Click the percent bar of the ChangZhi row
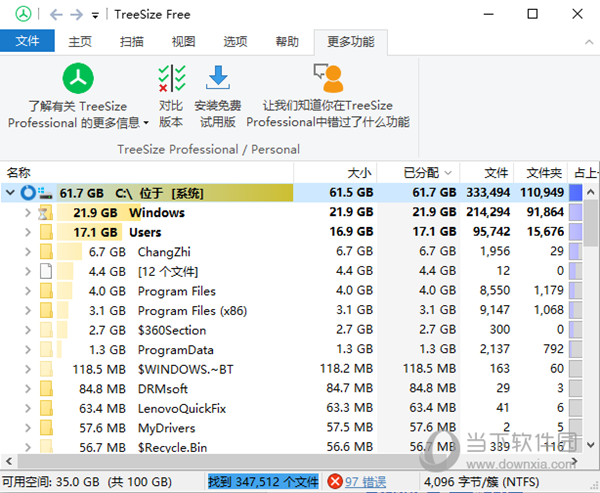This screenshot has height=493, width=600. (576, 251)
